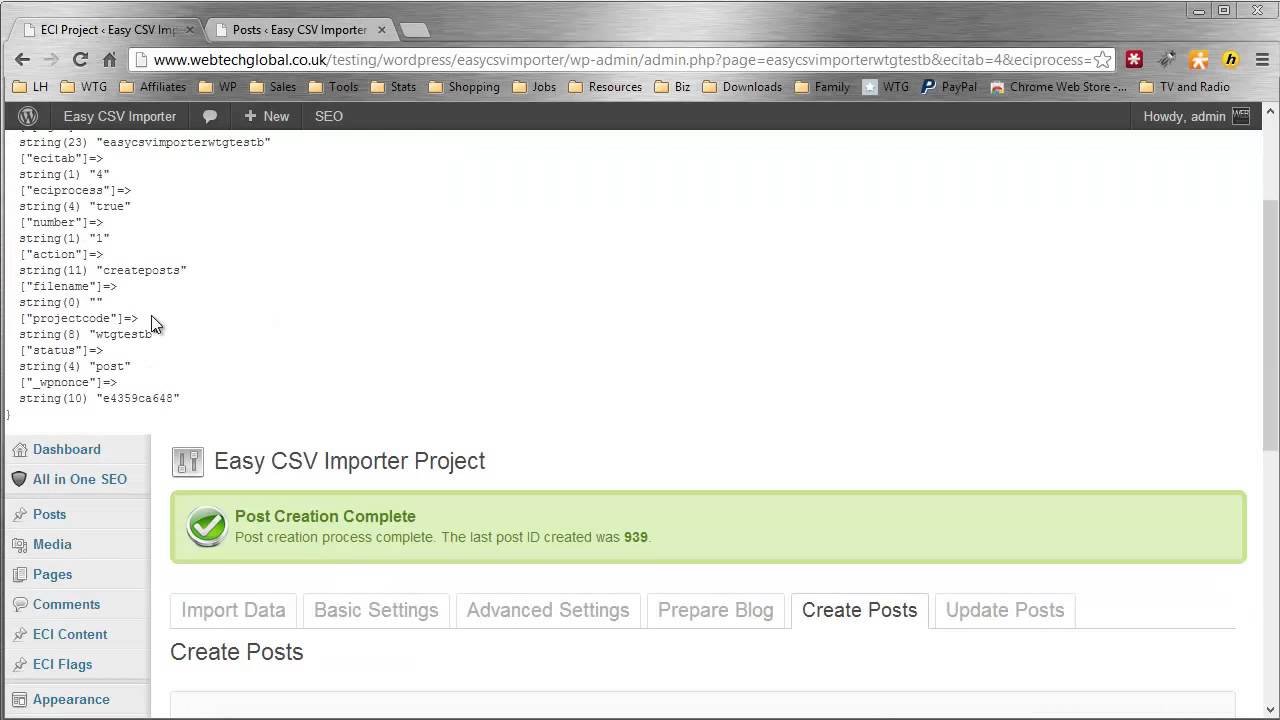Screen dimensions: 1280x720
Task: Close the ECI Project browser tab
Action: (190, 30)
